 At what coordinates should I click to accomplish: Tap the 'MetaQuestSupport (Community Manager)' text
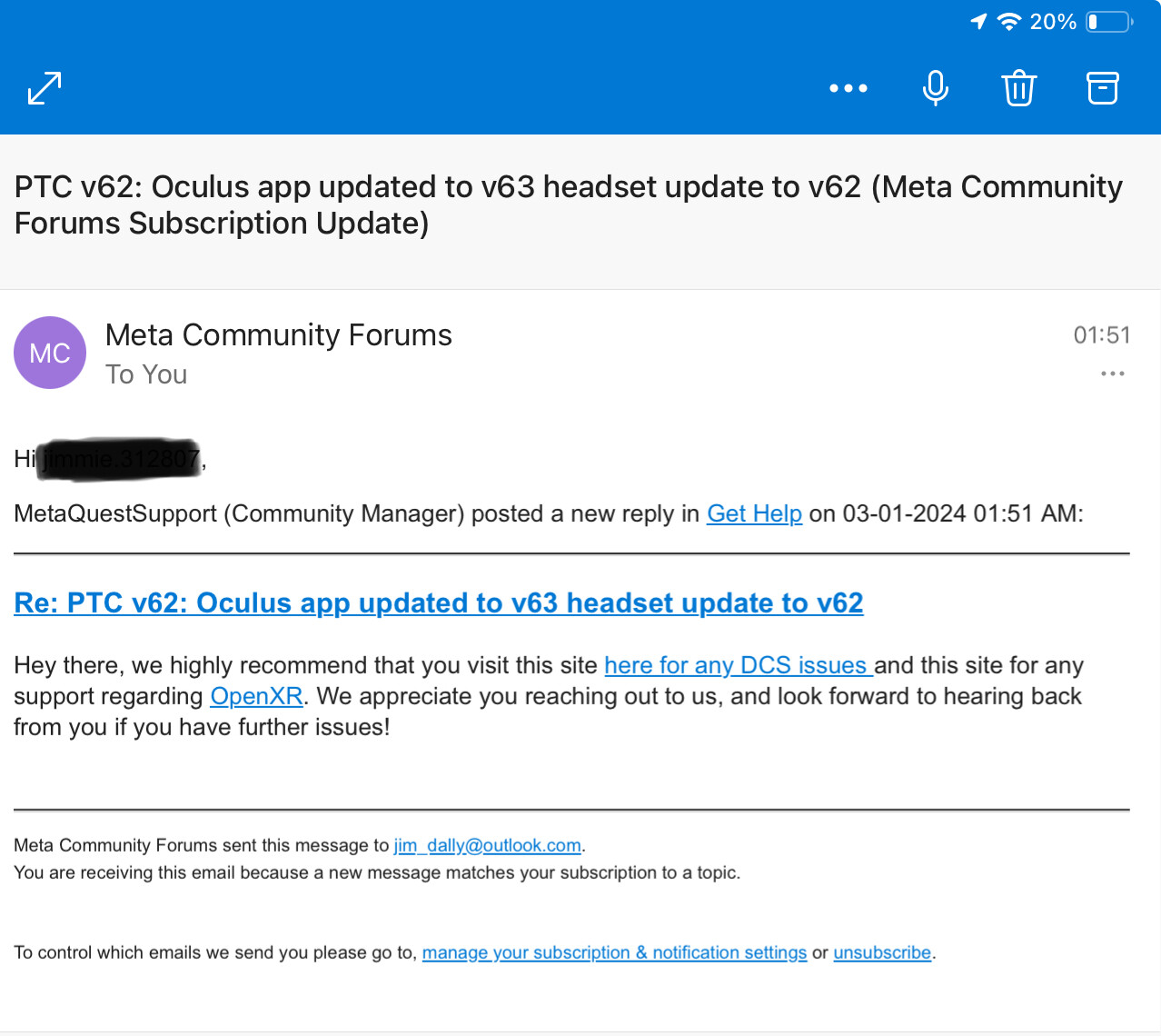pos(239,513)
